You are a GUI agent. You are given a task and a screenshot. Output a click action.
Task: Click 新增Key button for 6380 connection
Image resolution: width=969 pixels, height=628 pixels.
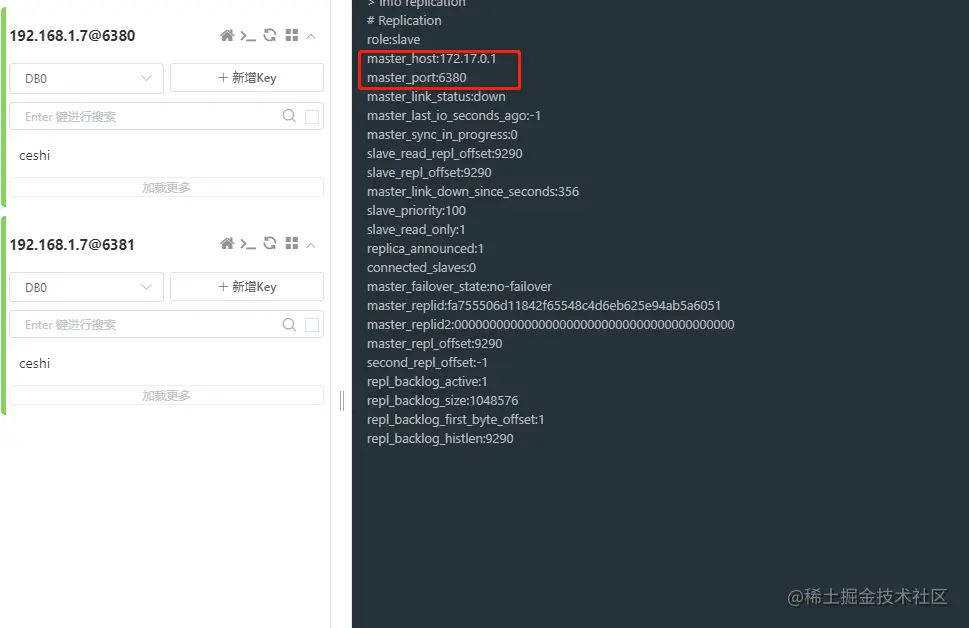pos(247,78)
